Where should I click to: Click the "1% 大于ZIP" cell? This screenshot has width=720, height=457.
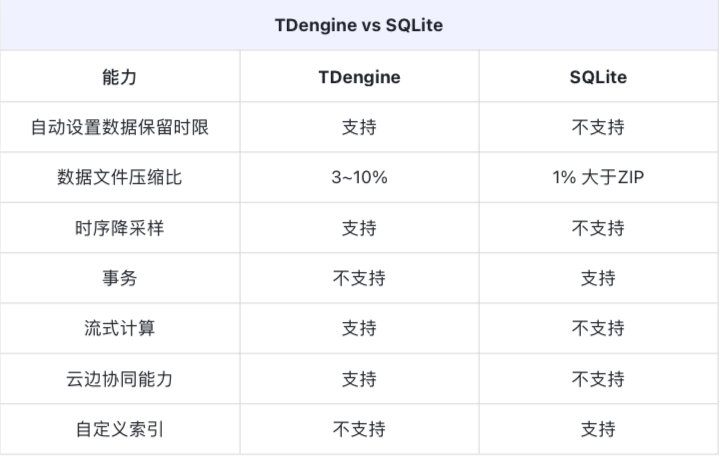coord(598,178)
